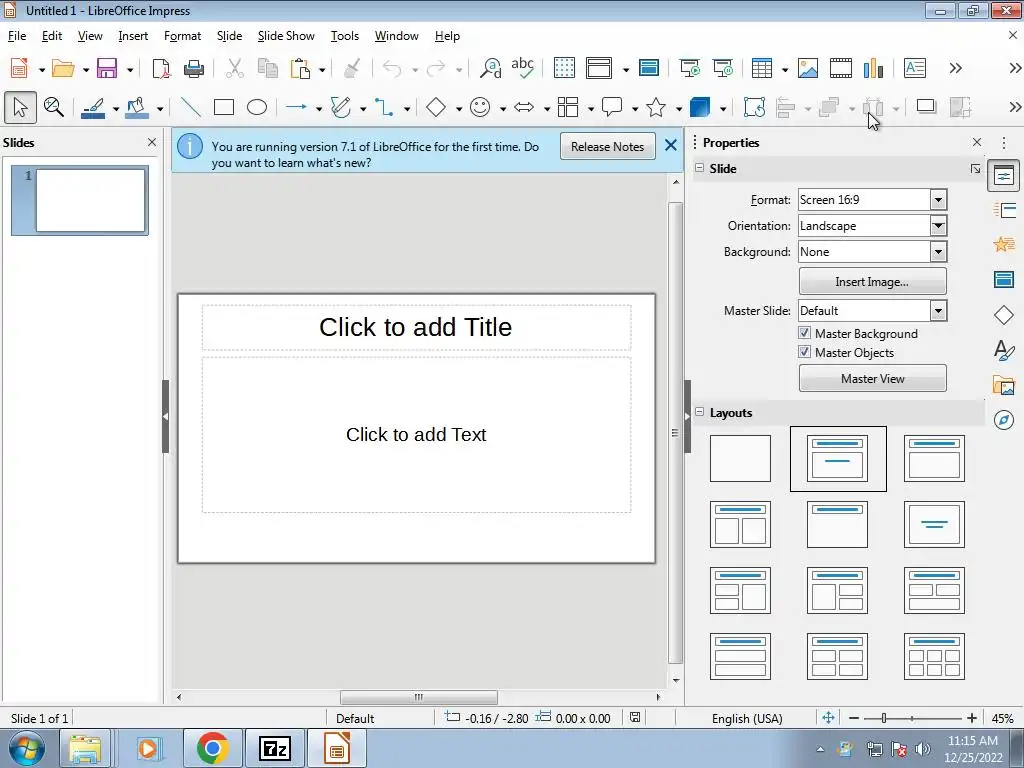Click the Release Notes button

(x=607, y=147)
